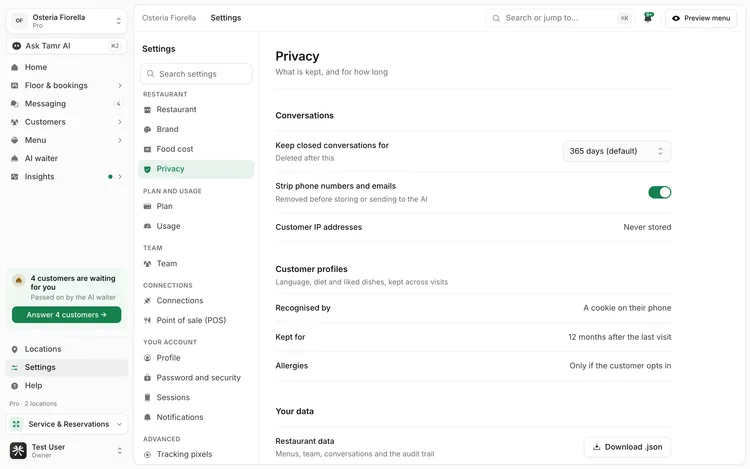Click the Usage gauge icon
Image resolution: width=750 pixels, height=469 pixels.
pyautogui.click(x=147, y=226)
